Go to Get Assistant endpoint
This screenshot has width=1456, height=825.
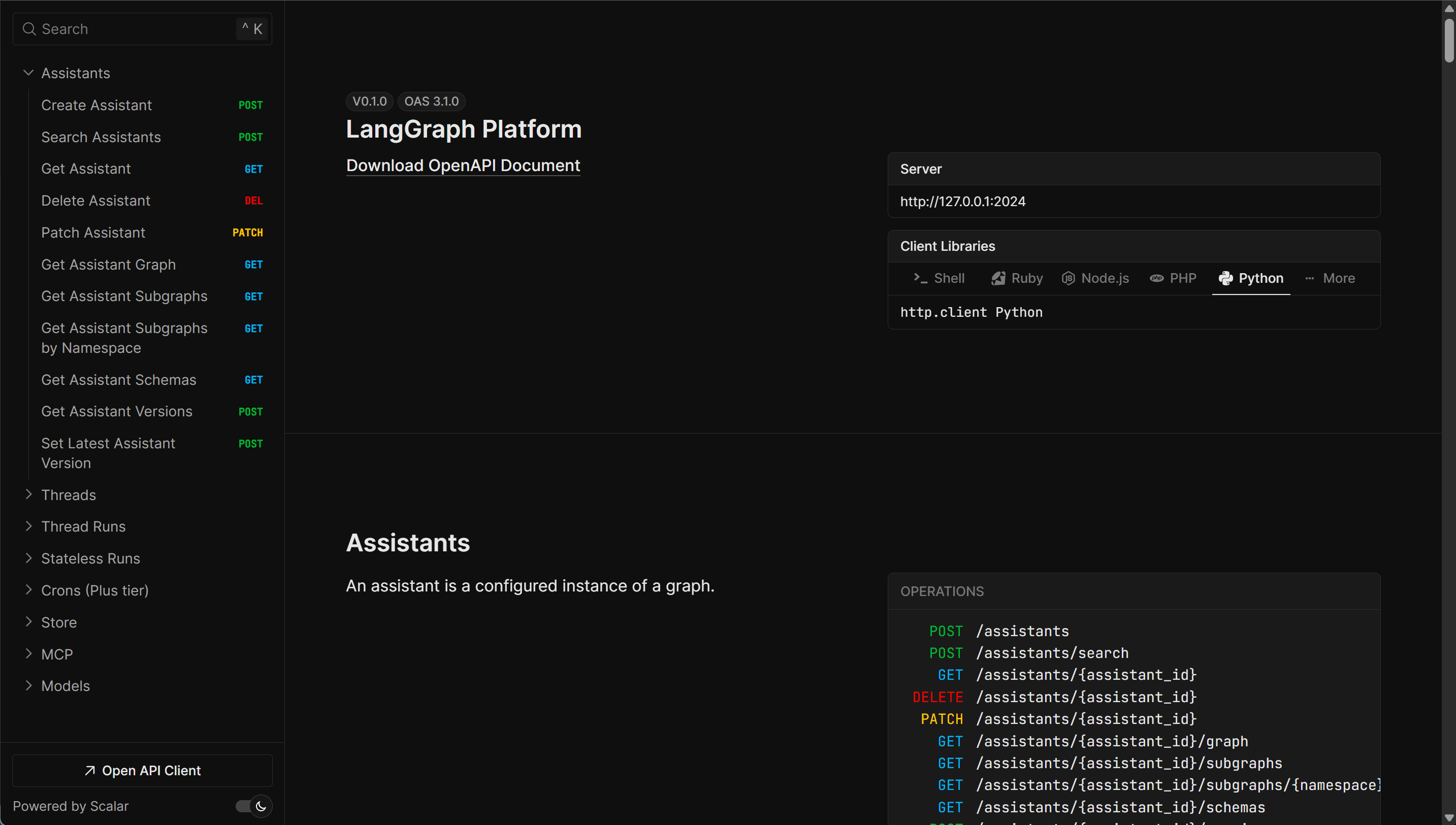coord(152,169)
